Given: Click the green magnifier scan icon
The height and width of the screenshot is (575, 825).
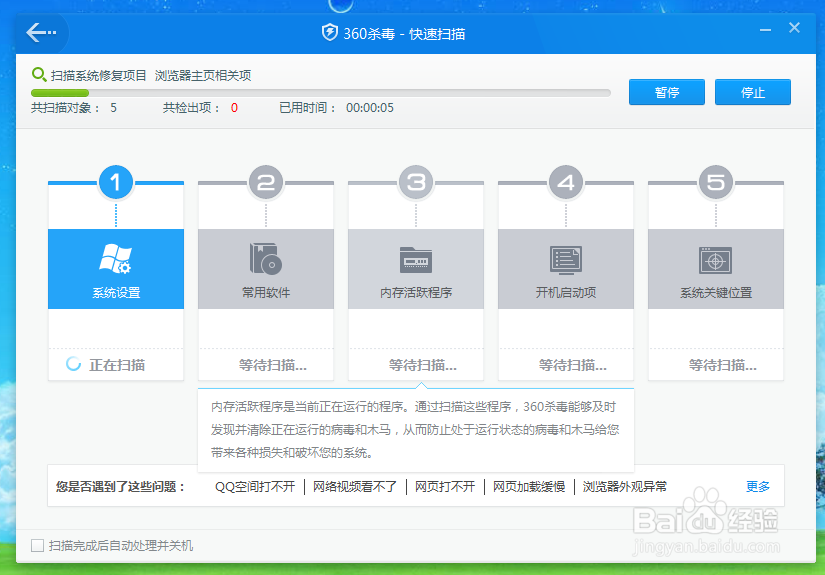Looking at the screenshot, I should [39, 75].
